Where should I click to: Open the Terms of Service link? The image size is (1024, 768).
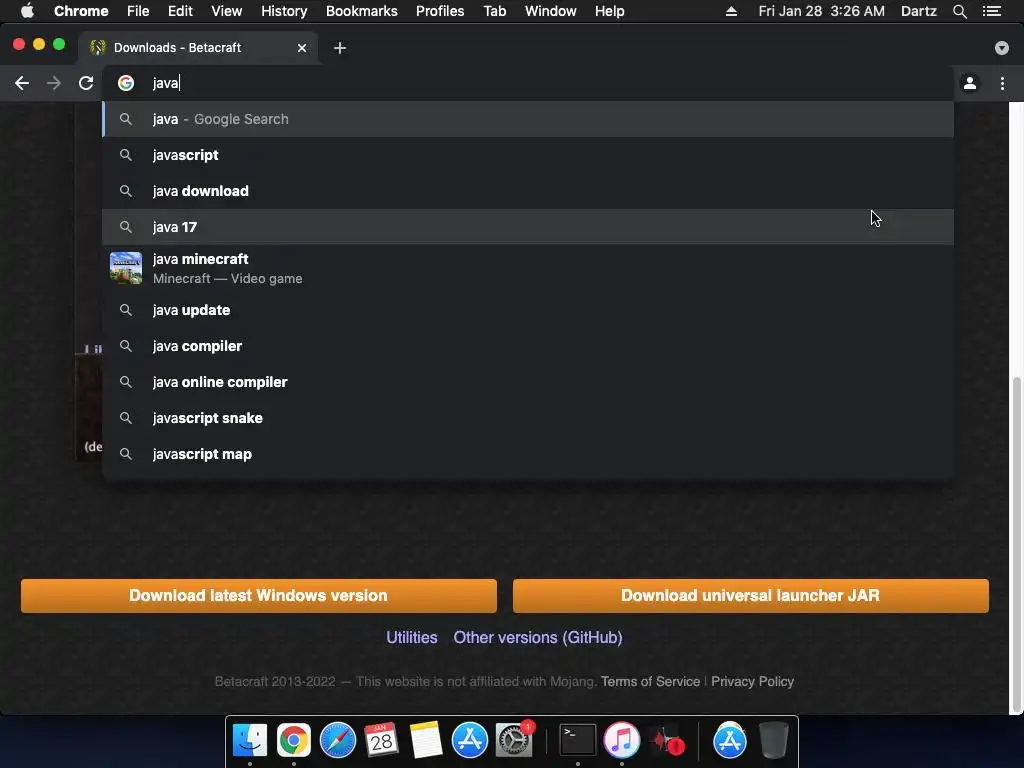650,681
